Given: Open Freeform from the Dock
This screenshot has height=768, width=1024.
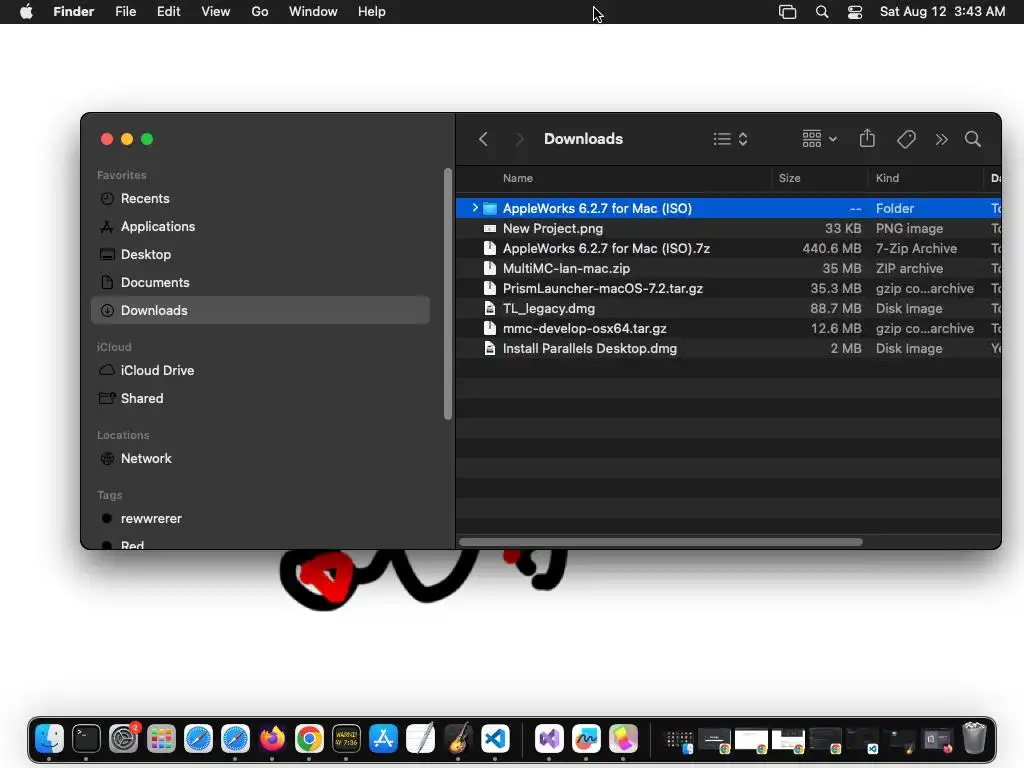Looking at the screenshot, I should click(586, 739).
